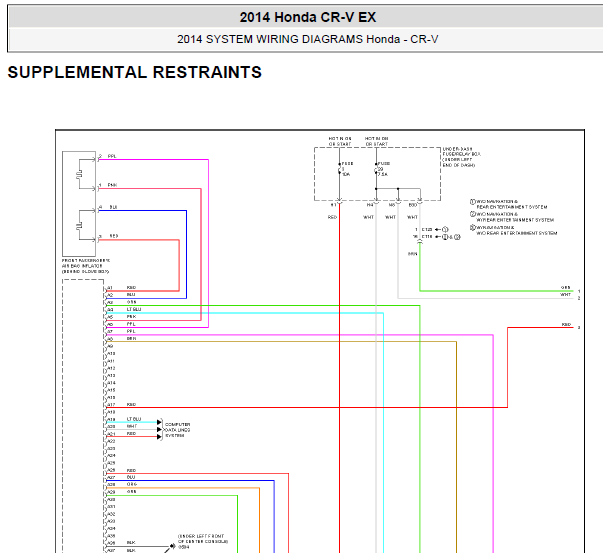Click the A2 pin label with BLU wire

pos(110,295)
